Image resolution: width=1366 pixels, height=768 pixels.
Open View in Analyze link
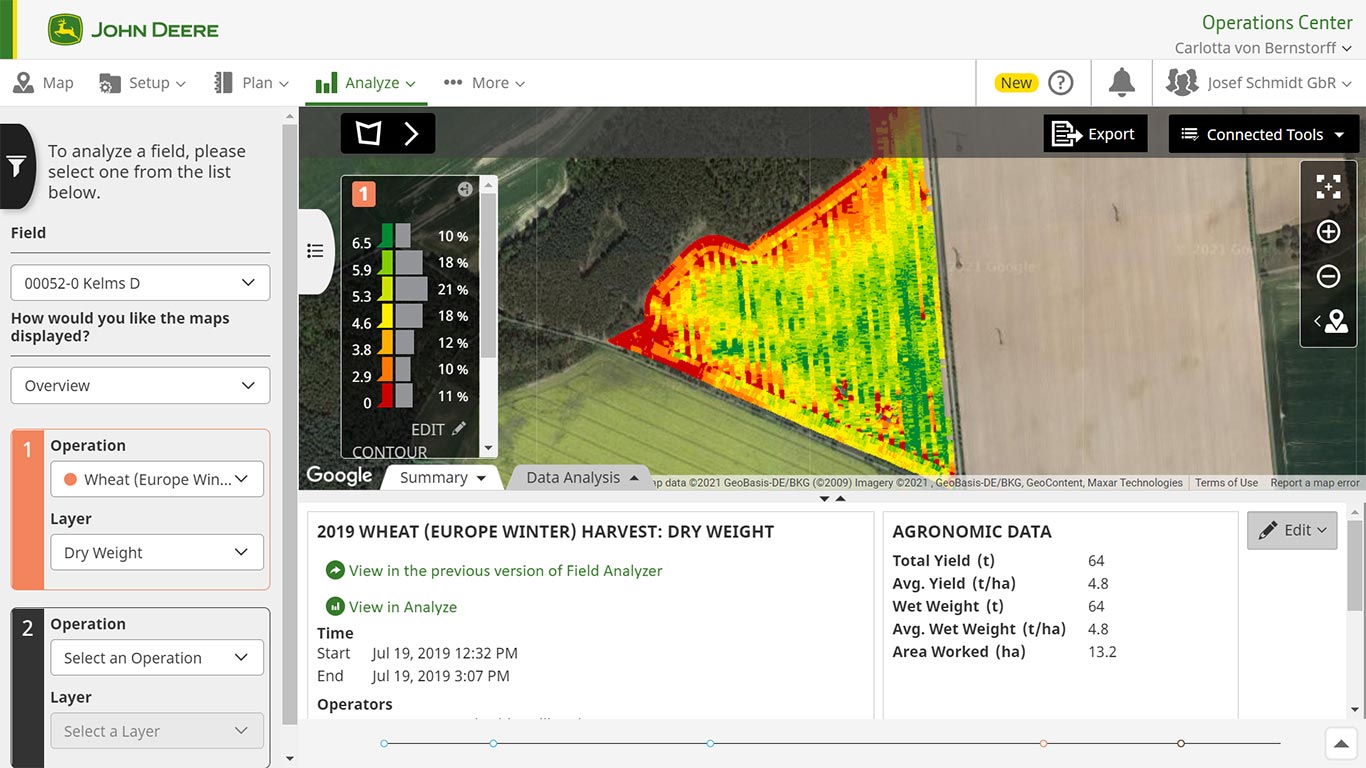[x=402, y=607]
